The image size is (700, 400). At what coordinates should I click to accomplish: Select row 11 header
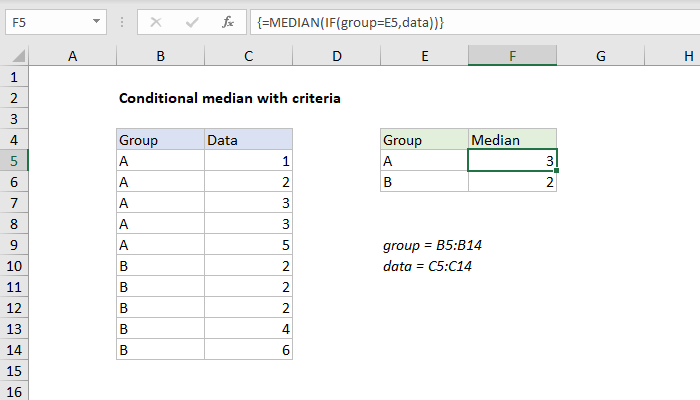(14, 287)
